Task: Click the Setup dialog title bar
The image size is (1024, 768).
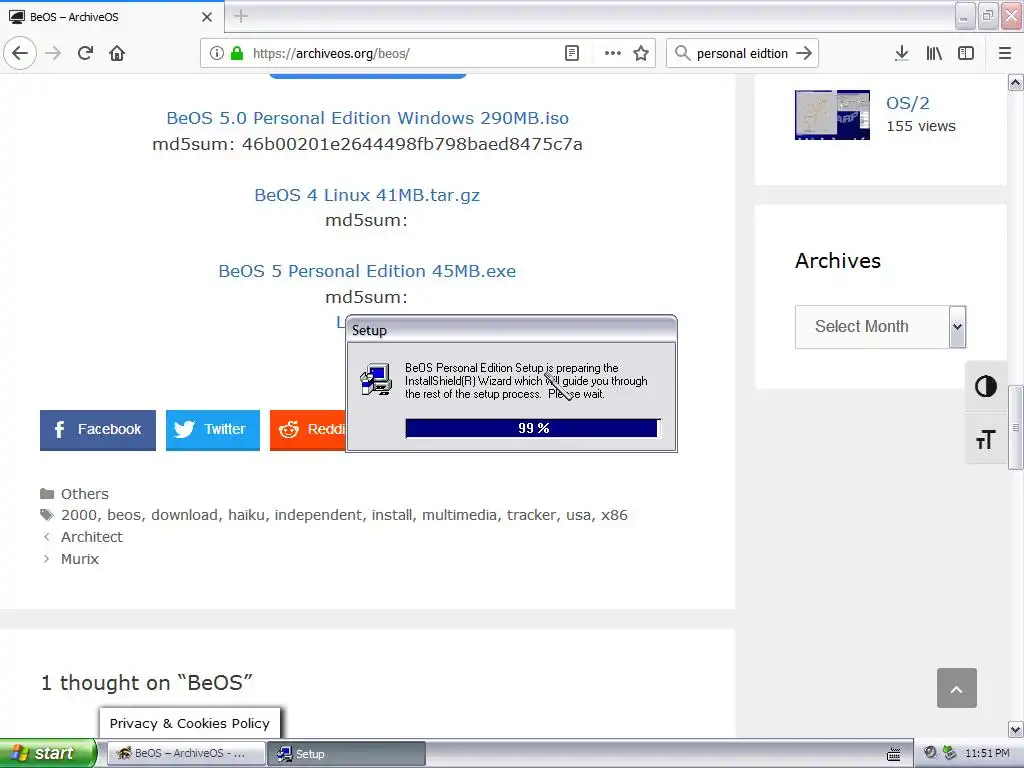Action: point(511,330)
